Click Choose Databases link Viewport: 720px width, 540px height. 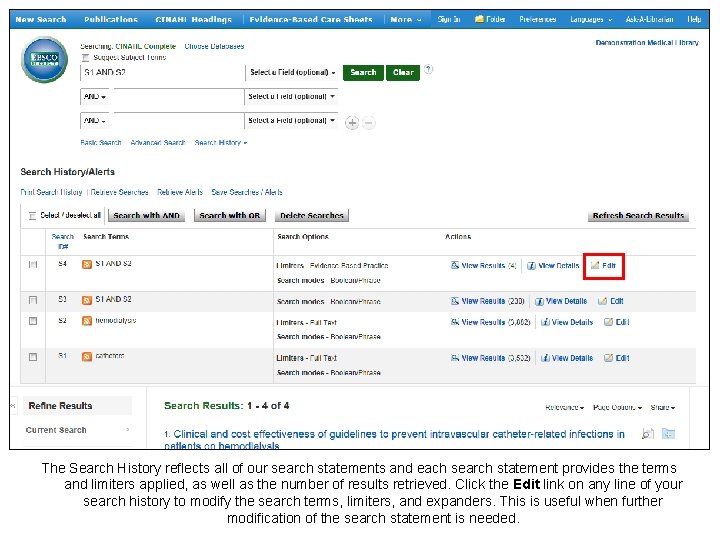(214, 46)
